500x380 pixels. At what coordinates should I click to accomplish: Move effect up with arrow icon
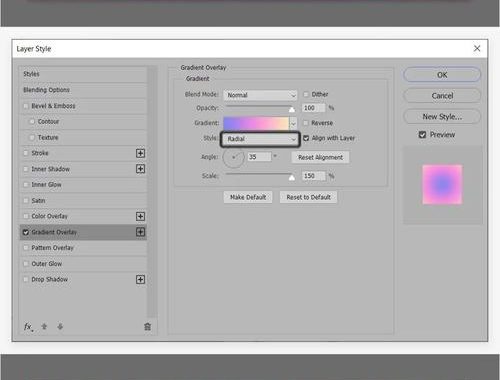click(44, 326)
